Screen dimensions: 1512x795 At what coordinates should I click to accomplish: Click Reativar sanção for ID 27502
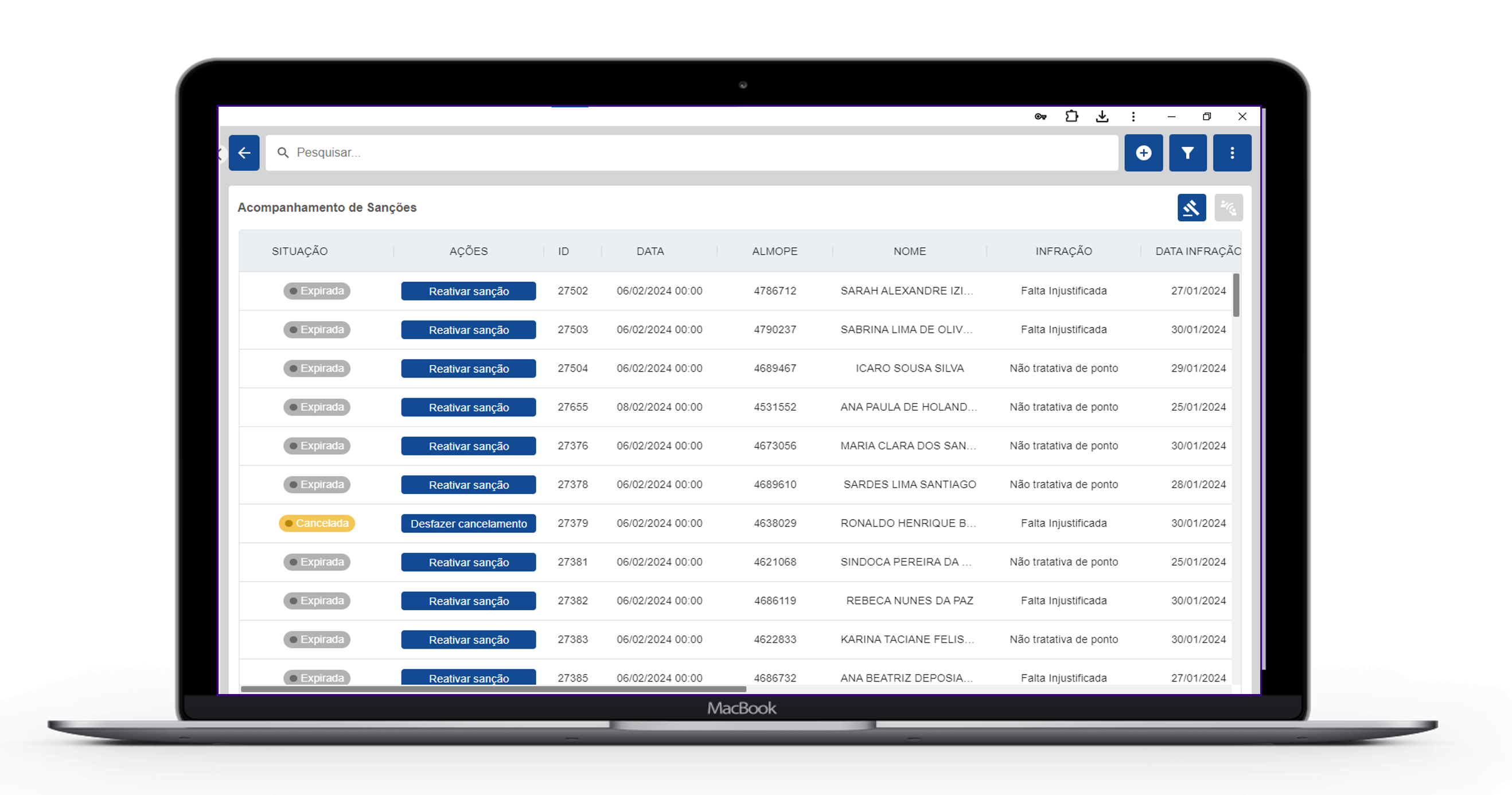coord(469,291)
